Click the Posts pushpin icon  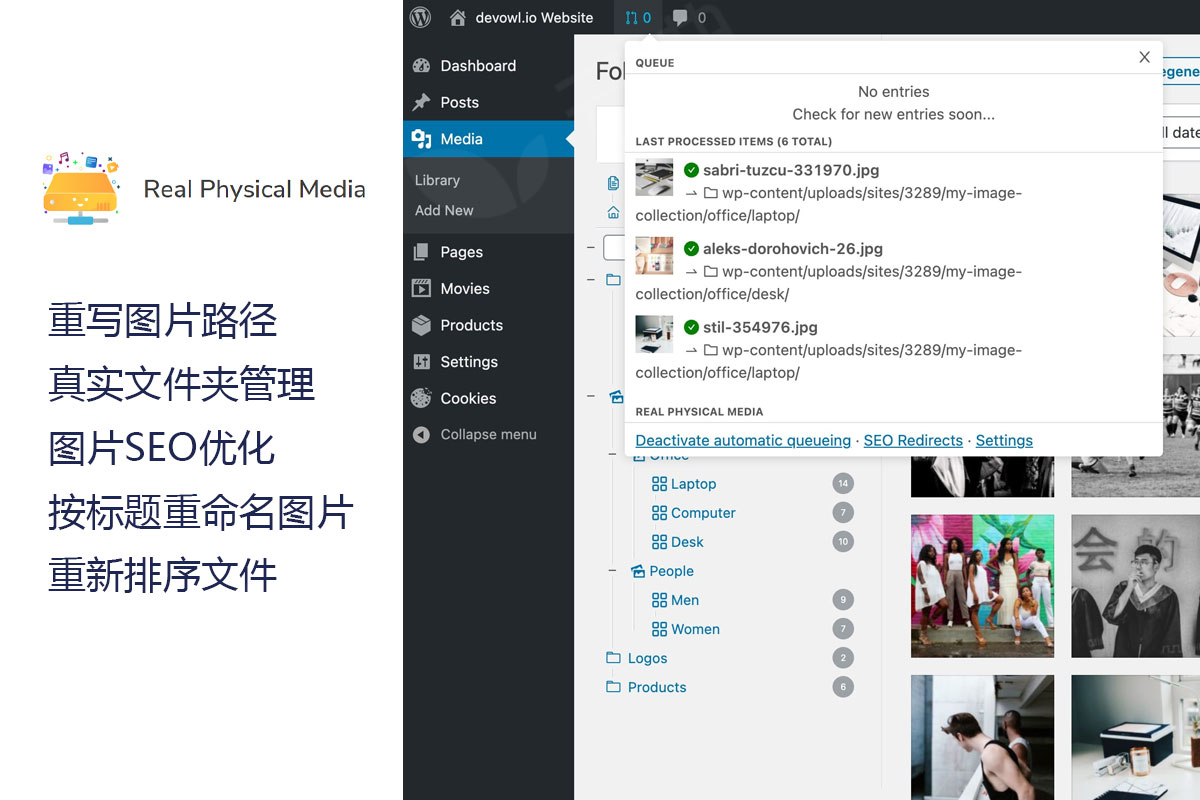(x=421, y=102)
